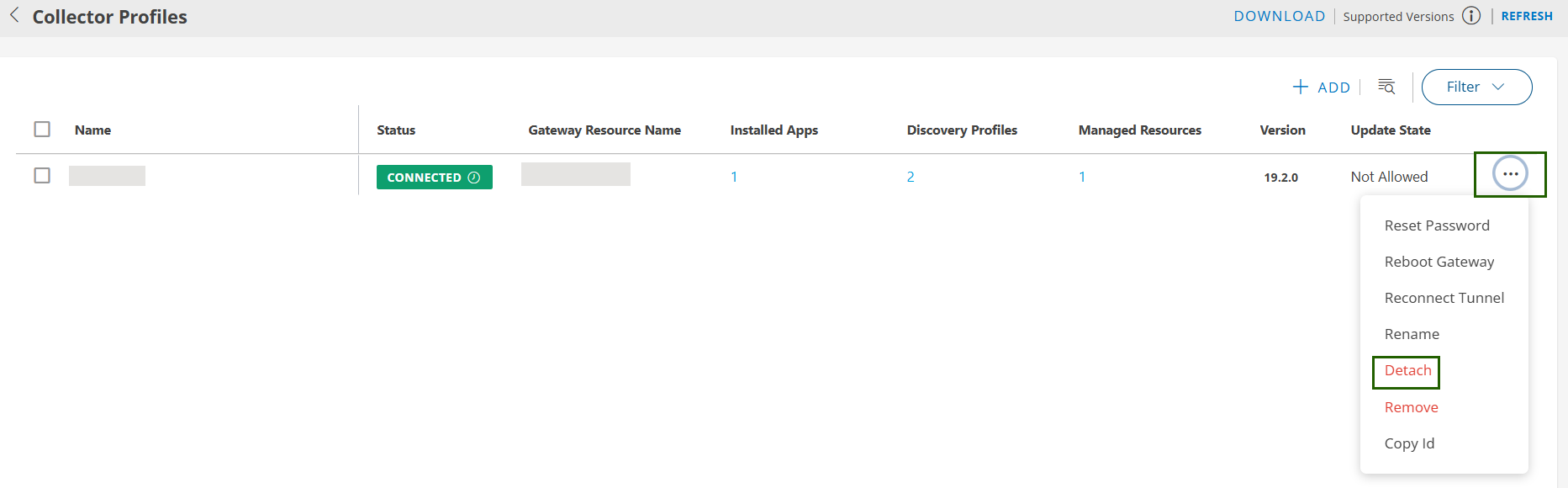
Task: Check the collector profile row checkbox
Action: [42, 176]
